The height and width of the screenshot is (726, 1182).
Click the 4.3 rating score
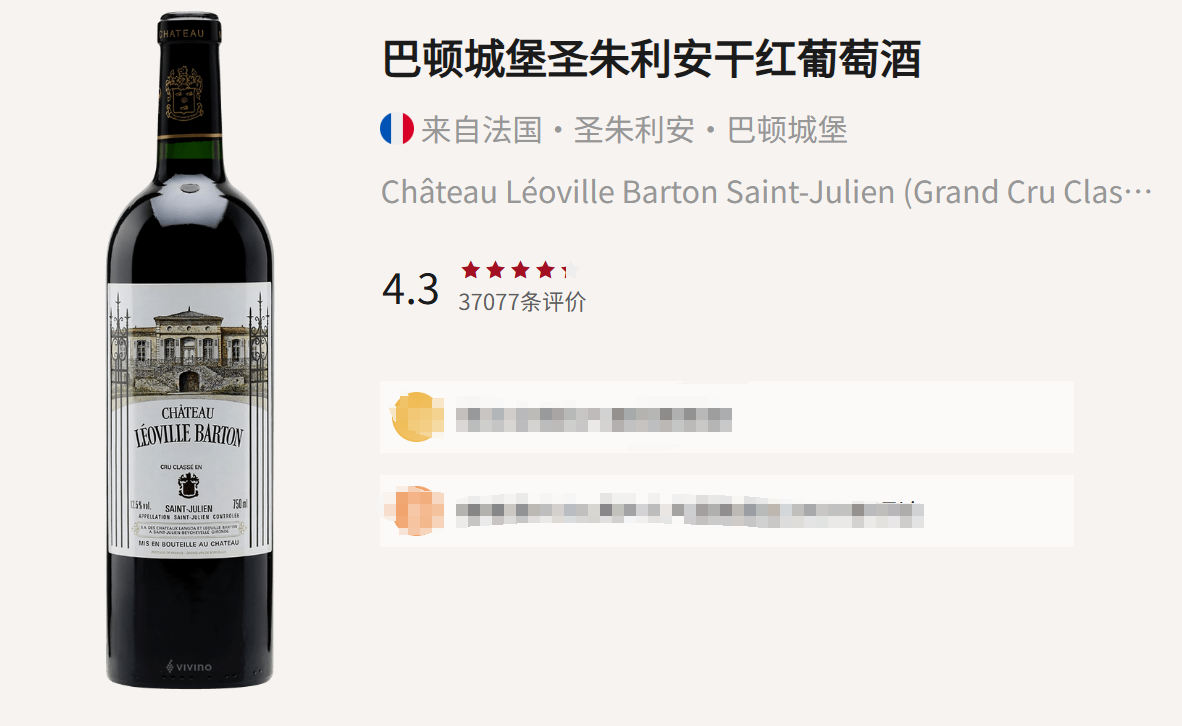pos(410,289)
